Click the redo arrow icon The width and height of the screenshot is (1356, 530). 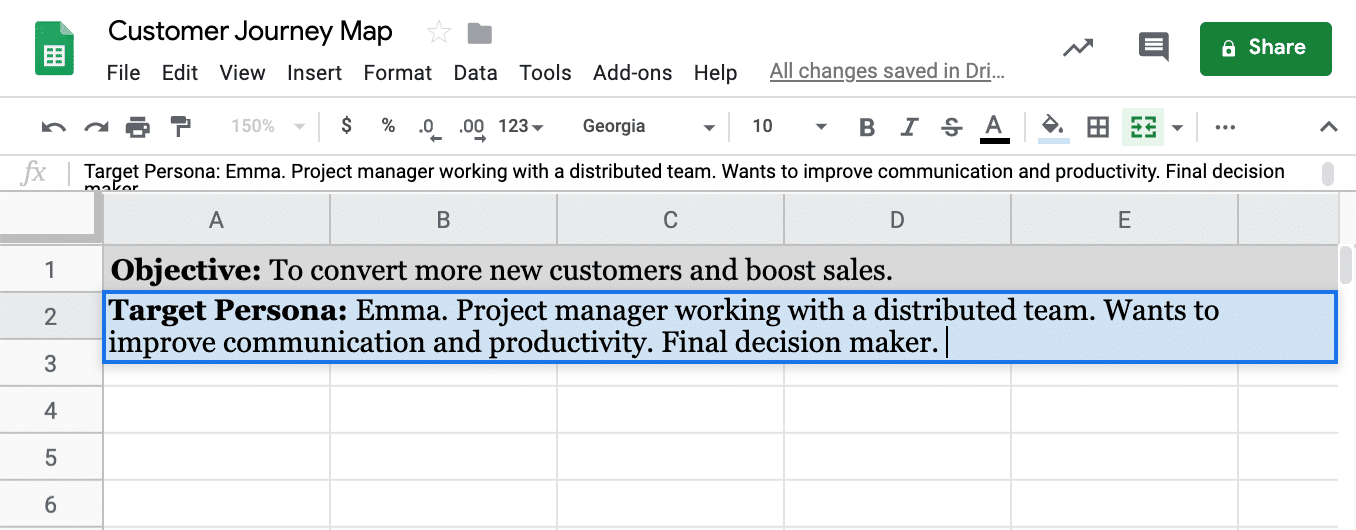coord(96,127)
